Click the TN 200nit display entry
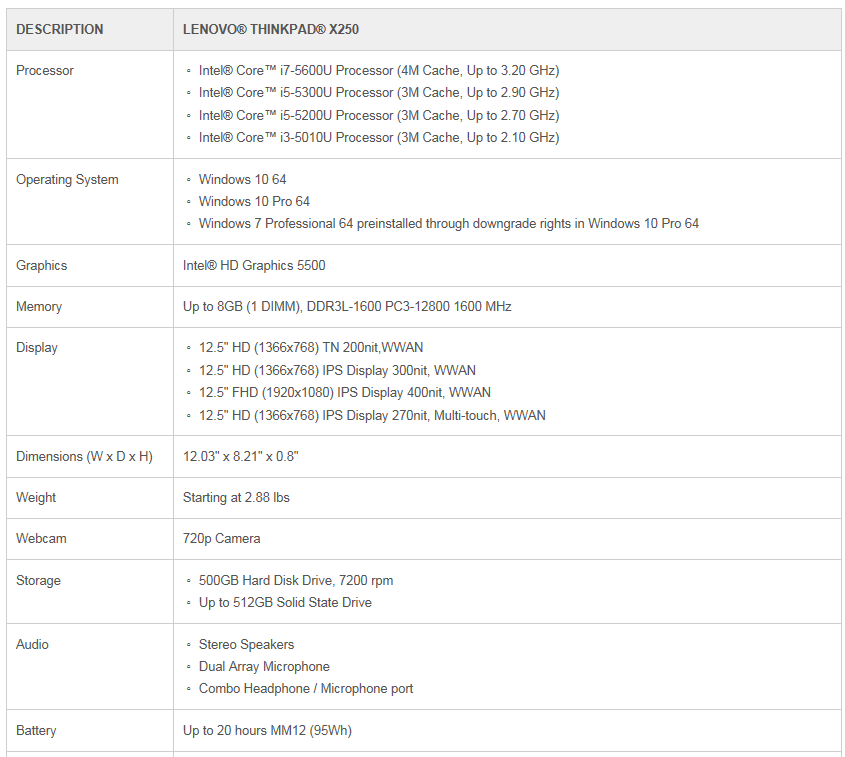The height and width of the screenshot is (757, 845). (311, 348)
